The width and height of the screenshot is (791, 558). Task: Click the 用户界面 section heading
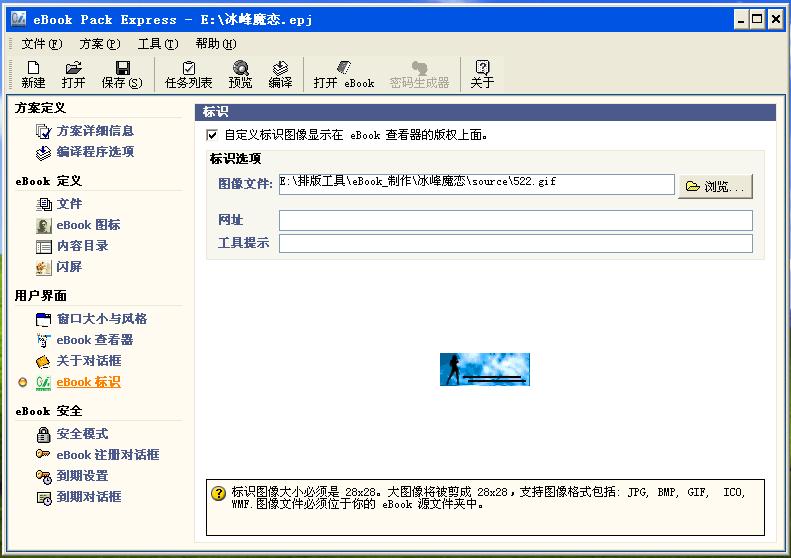[40, 296]
